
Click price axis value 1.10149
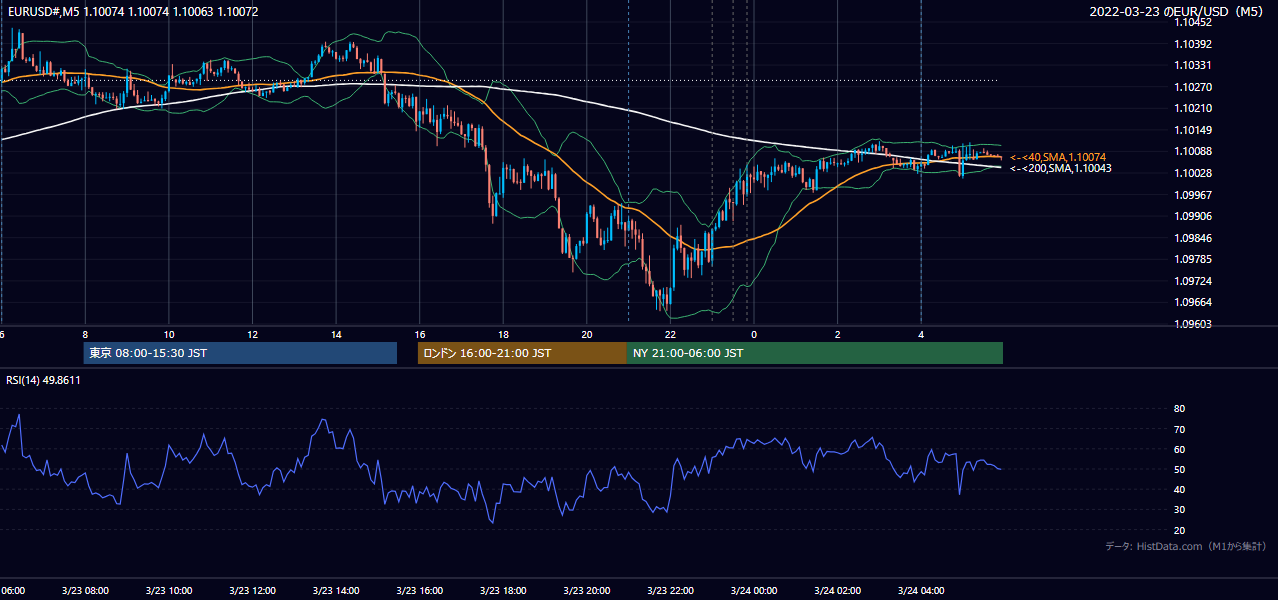[x=1193, y=130]
